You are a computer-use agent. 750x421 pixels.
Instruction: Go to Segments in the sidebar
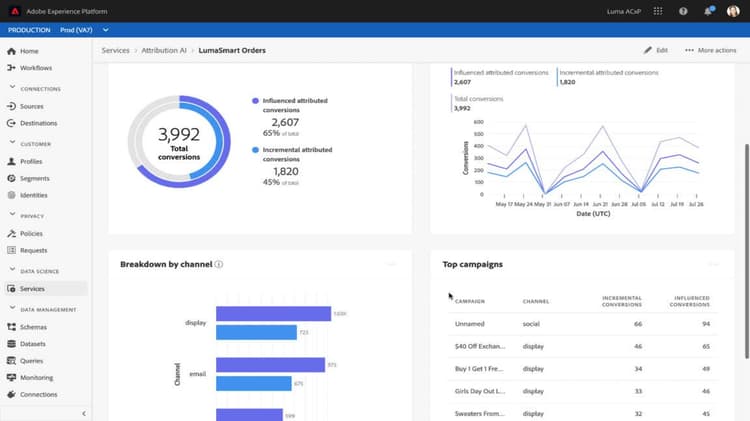tap(34, 178)
